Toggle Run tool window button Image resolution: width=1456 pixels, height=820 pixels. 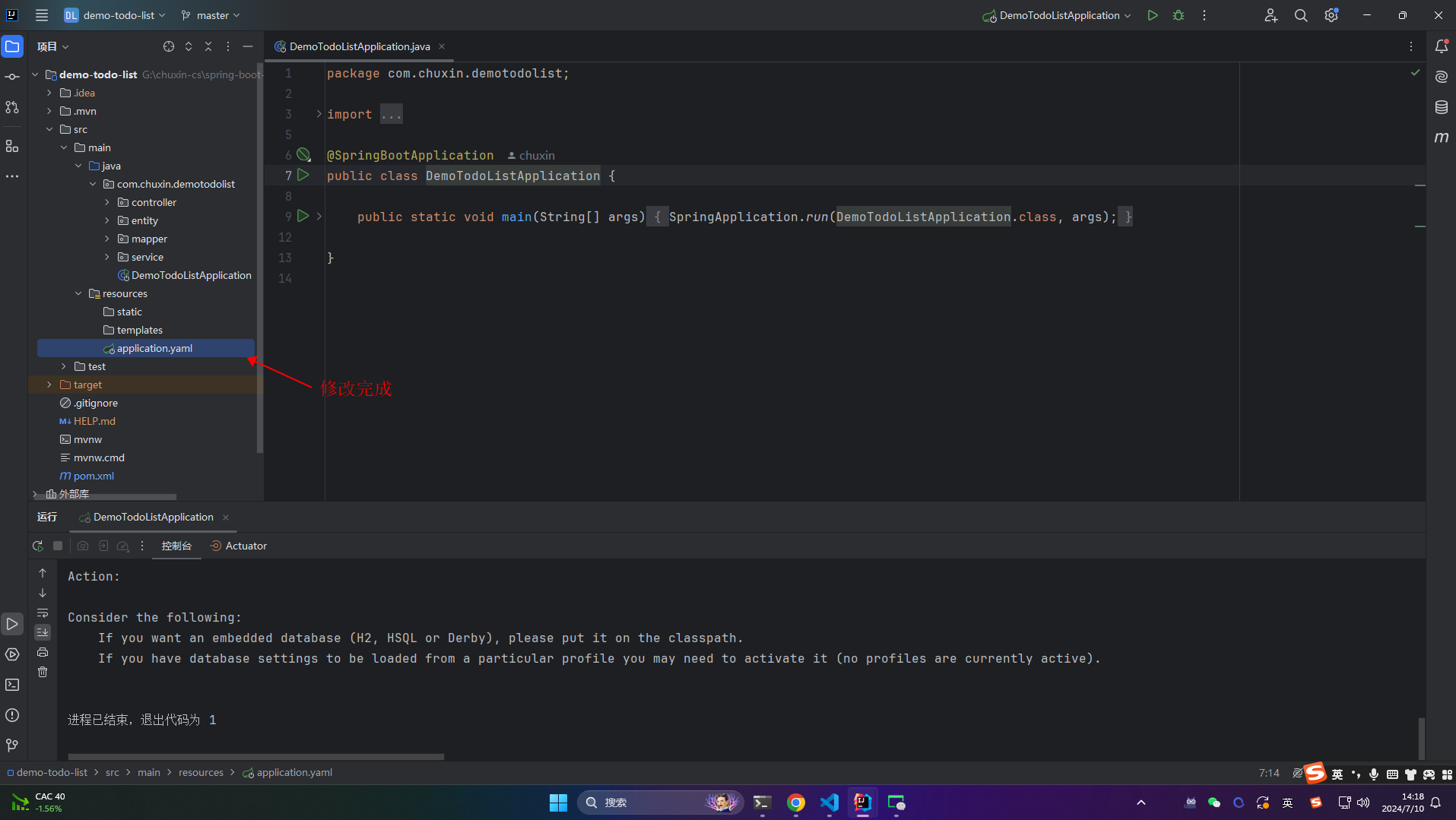point(12,624)
